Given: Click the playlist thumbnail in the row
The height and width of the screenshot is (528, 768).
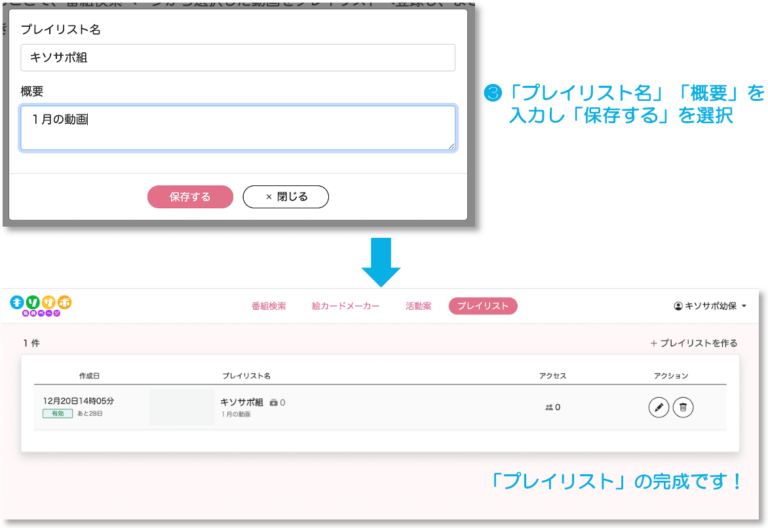Looking at the screenshot, I should (x=181, y=408).
